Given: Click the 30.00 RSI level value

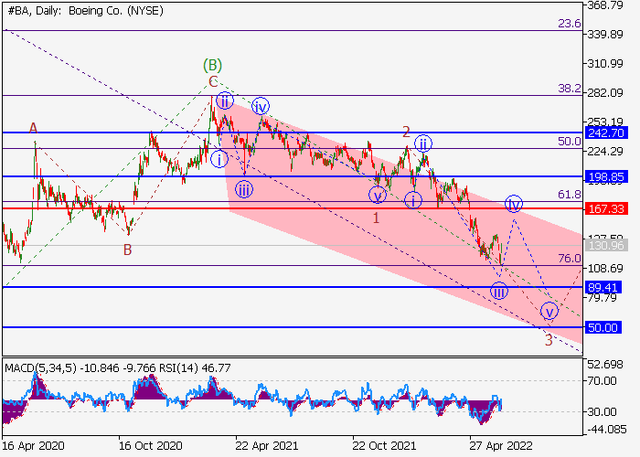Looking at the screenshot, I should [x=602, y=412].
